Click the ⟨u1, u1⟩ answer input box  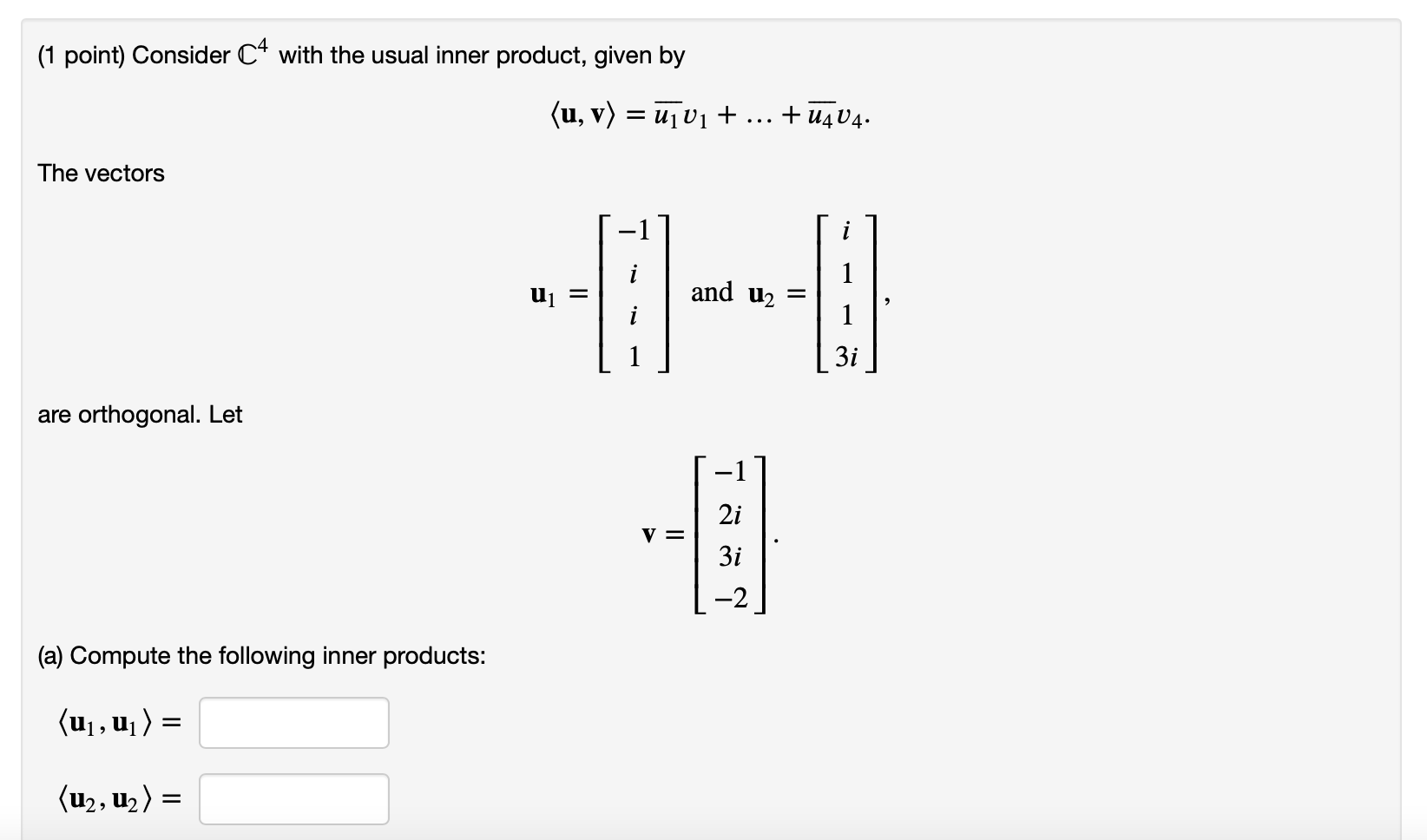(x=293, y=722)
